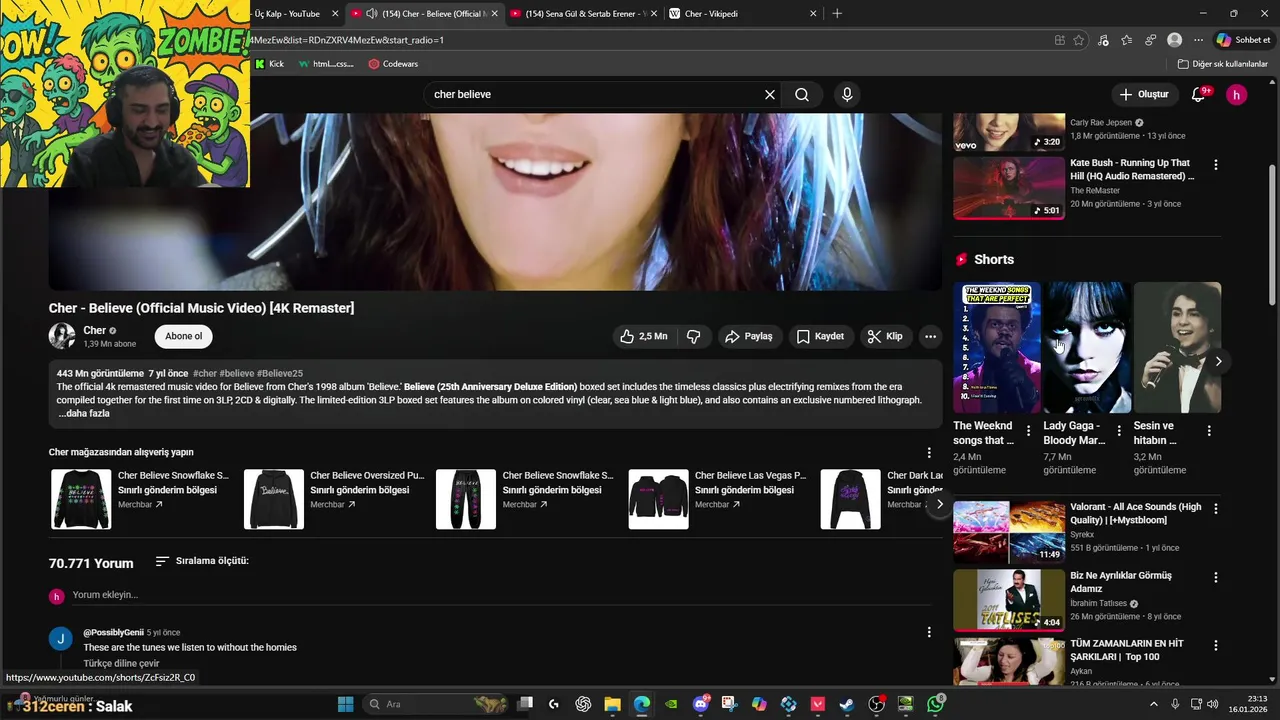
Task: Open Cher Believe Oversized product thumbnail
Action: (x=274, y=499)
